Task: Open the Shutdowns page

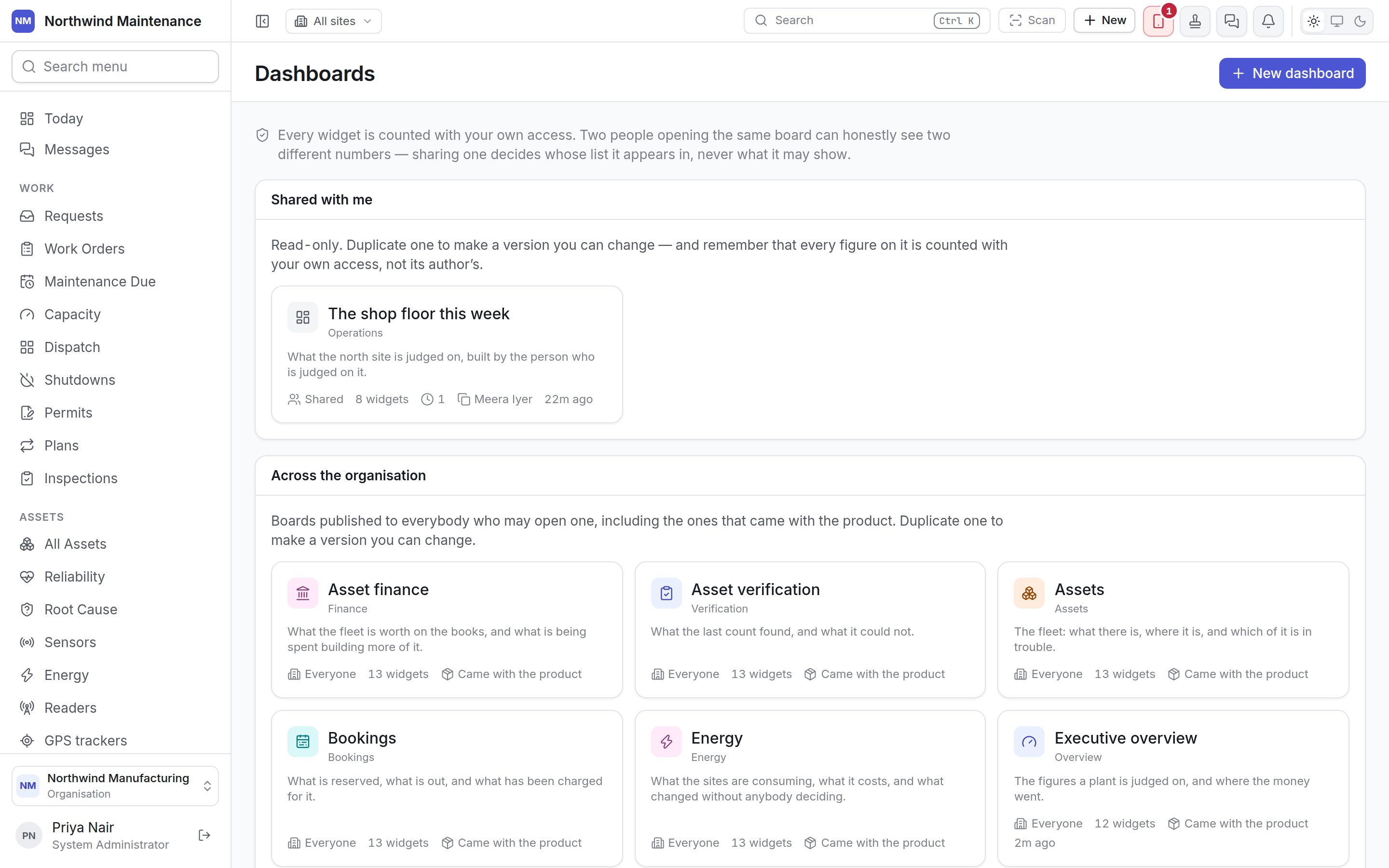Action: (115, 380)
